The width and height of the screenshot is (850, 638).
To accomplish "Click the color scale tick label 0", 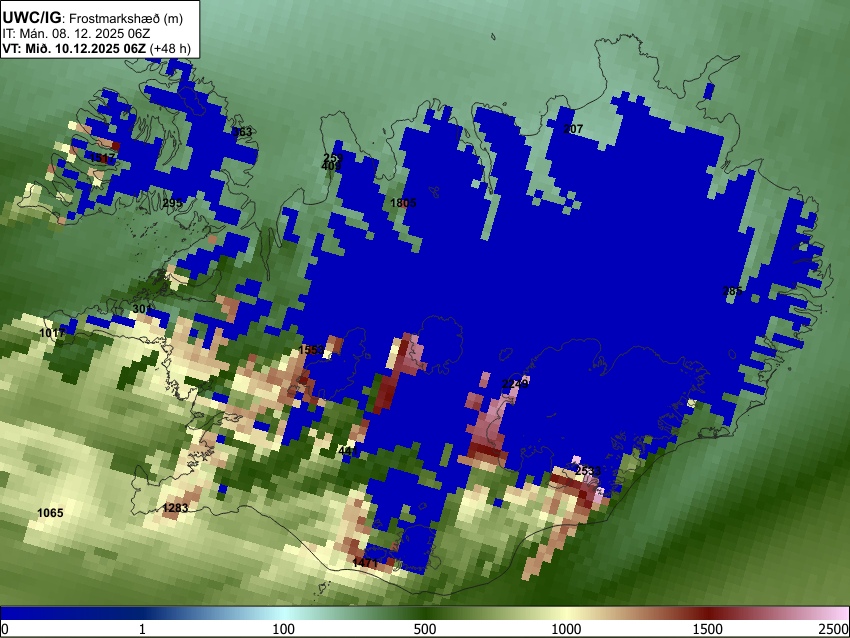I will click(x=5, y=629).
